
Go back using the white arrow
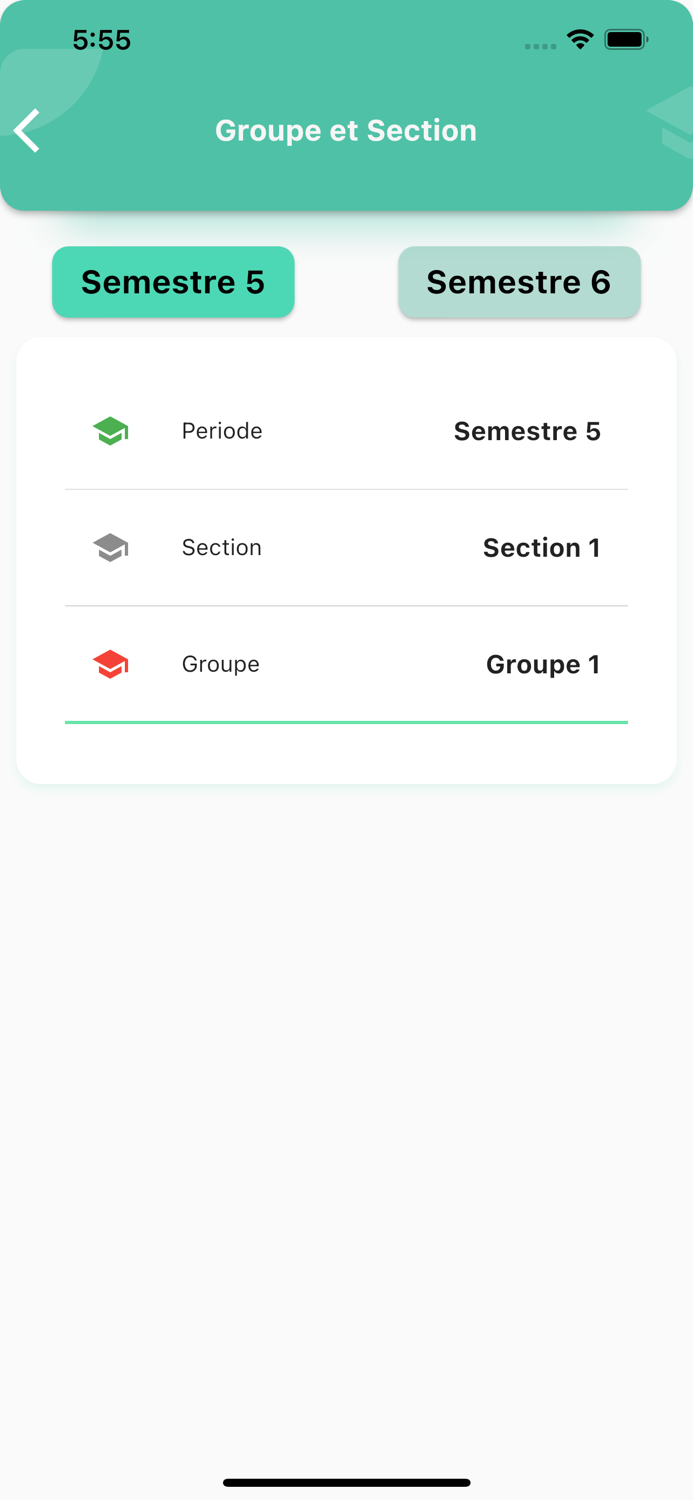pyautogui.click(x=27, y=131)
